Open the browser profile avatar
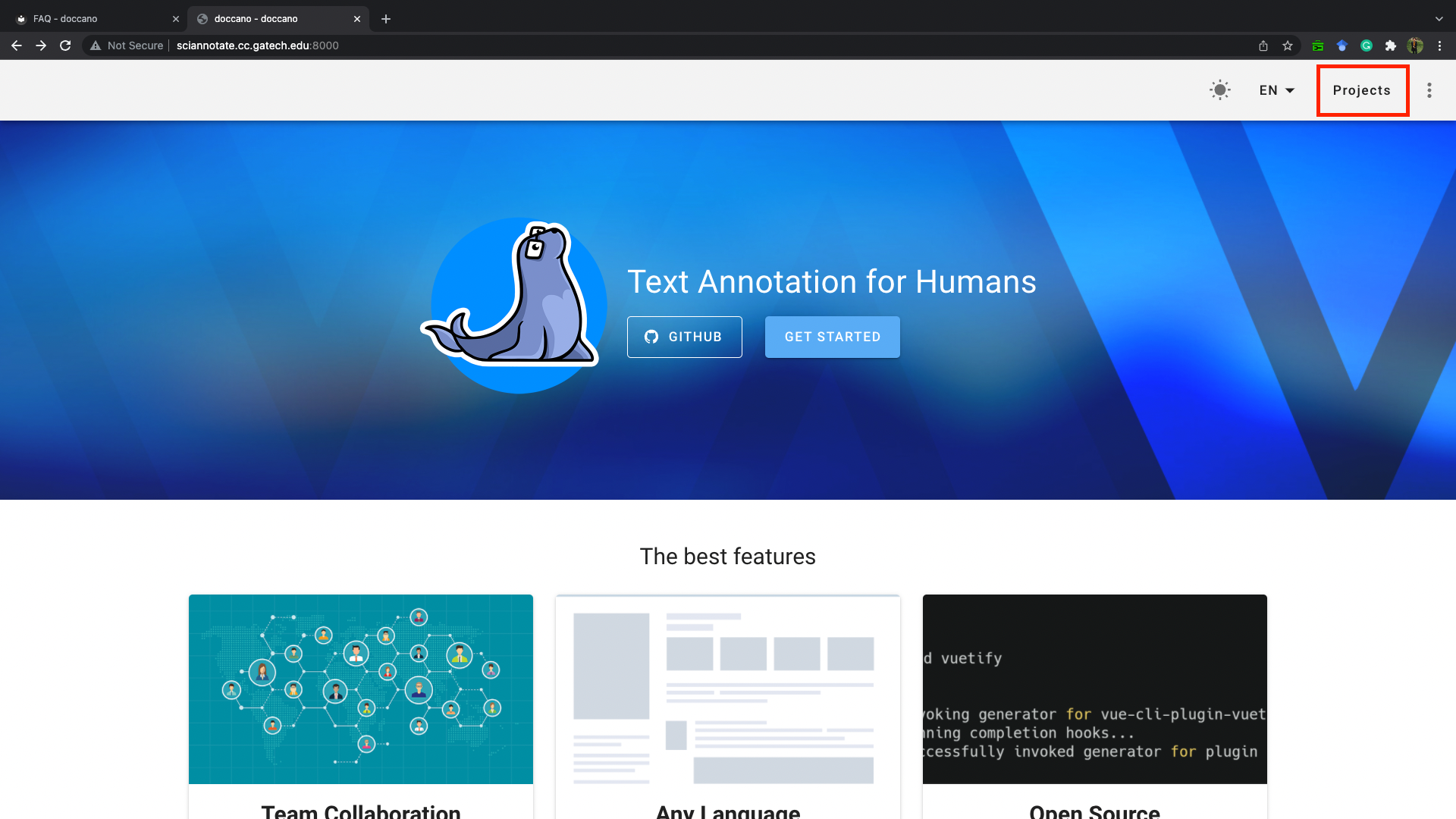This screenshot has width=1456, height=819. [x=1415, y=45]
